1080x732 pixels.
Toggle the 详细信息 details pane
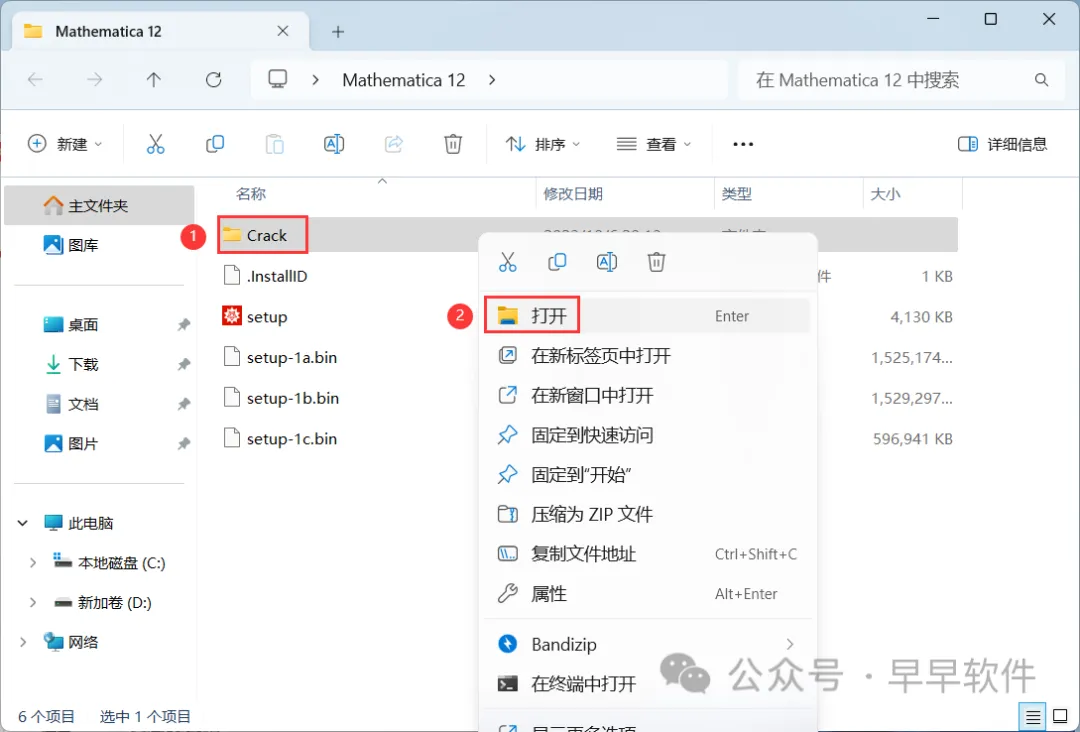(x=1002, y=144)
